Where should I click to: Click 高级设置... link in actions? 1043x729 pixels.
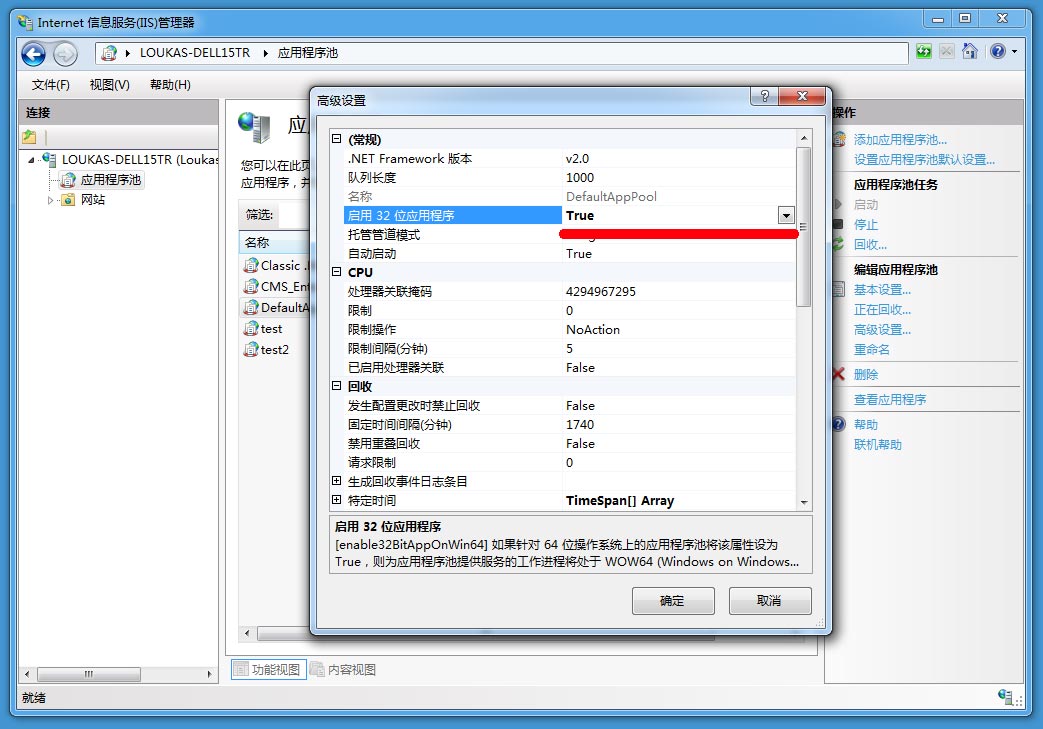(882, 329)
